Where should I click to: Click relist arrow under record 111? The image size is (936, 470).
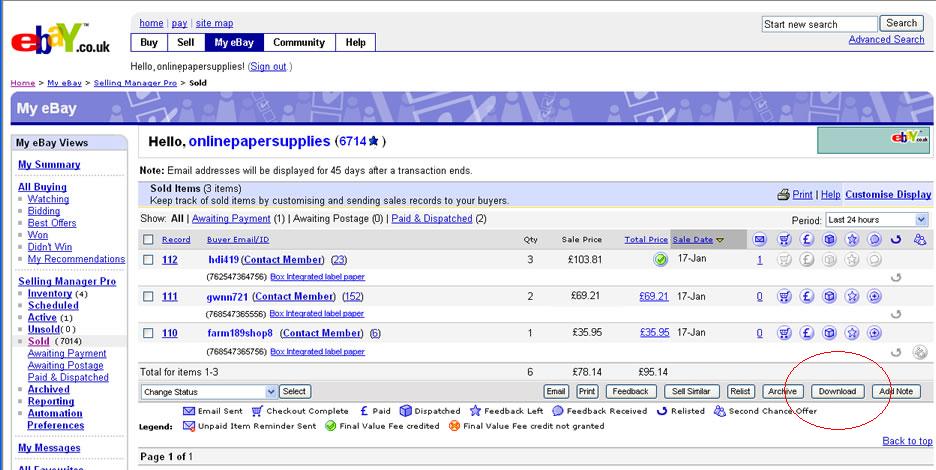pos(895,314)
